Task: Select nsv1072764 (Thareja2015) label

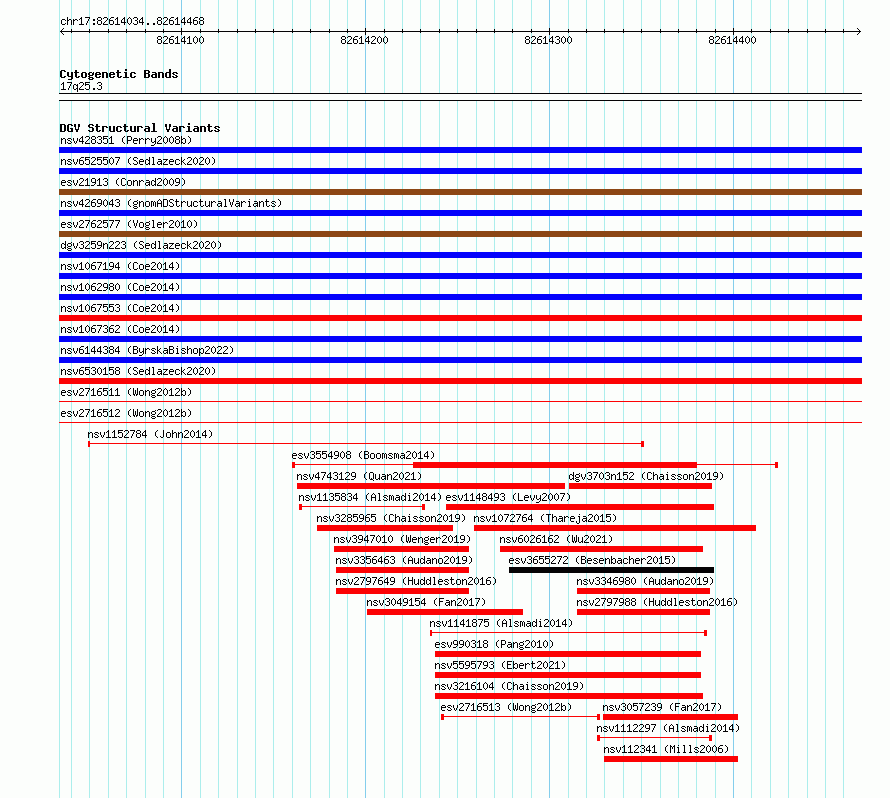Action: click(545, 518)
